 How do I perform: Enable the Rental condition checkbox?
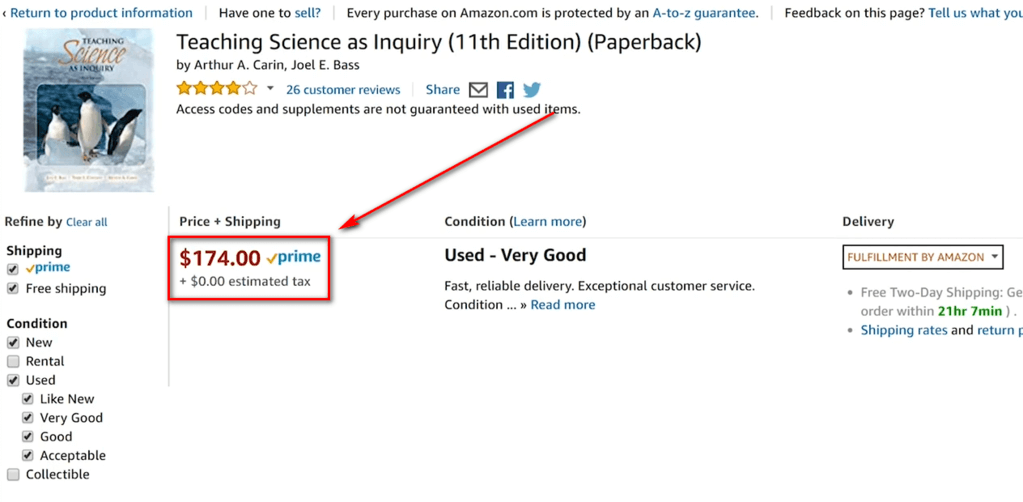pos(12,362)
